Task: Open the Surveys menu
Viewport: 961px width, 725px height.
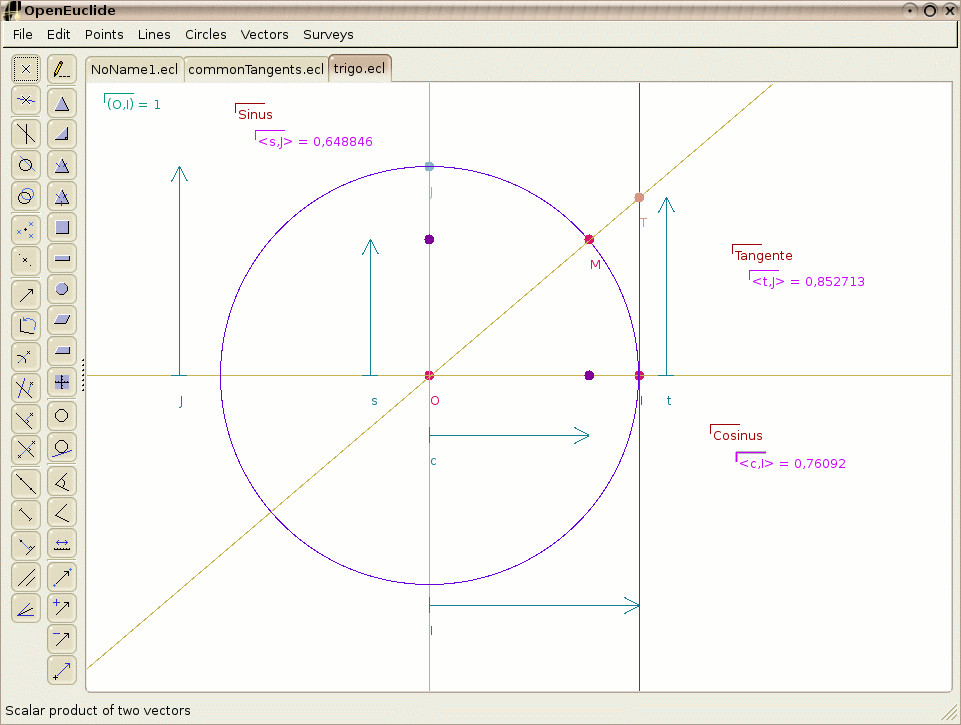Action: click(x=328, y=34)
